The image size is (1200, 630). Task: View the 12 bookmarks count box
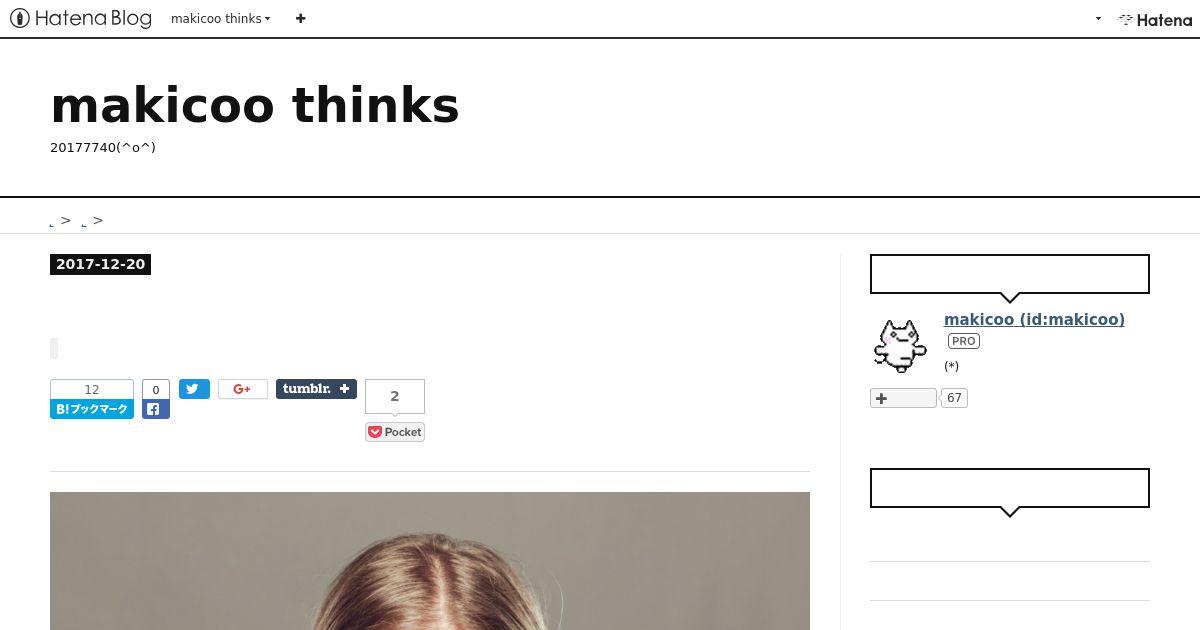coord(92,389)
